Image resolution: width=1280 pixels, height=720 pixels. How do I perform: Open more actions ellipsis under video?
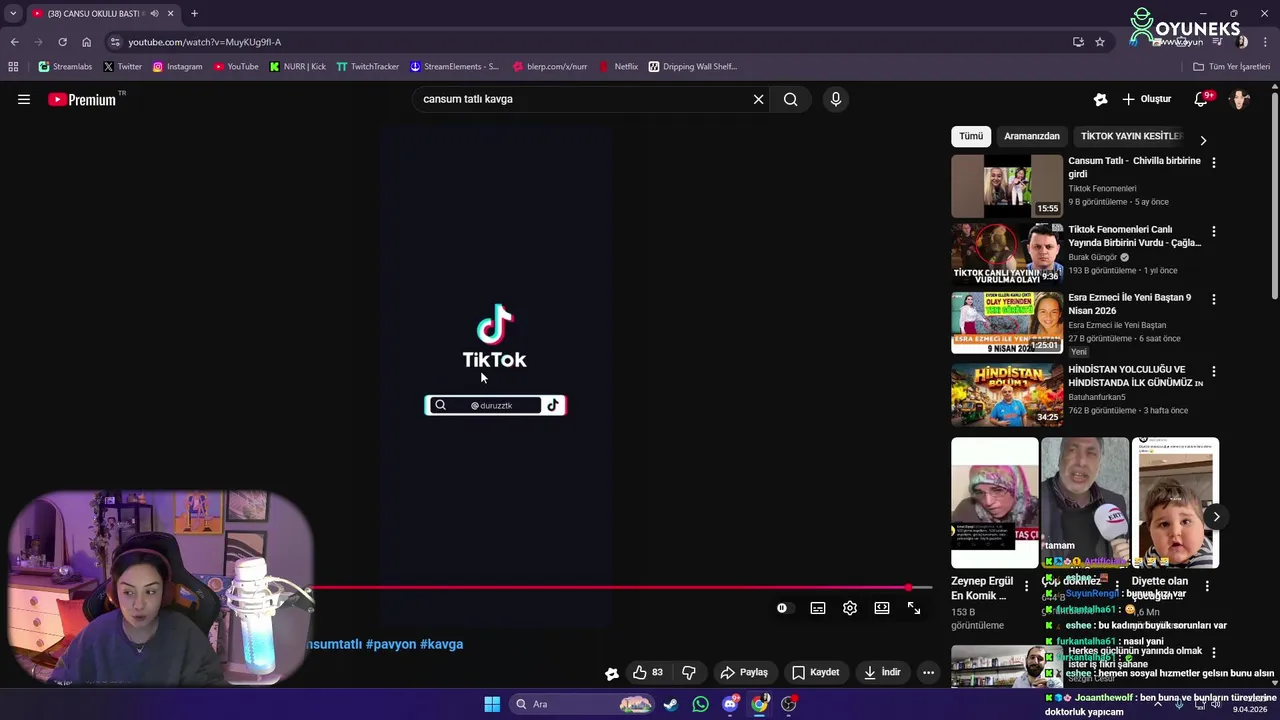click(929, 673)
